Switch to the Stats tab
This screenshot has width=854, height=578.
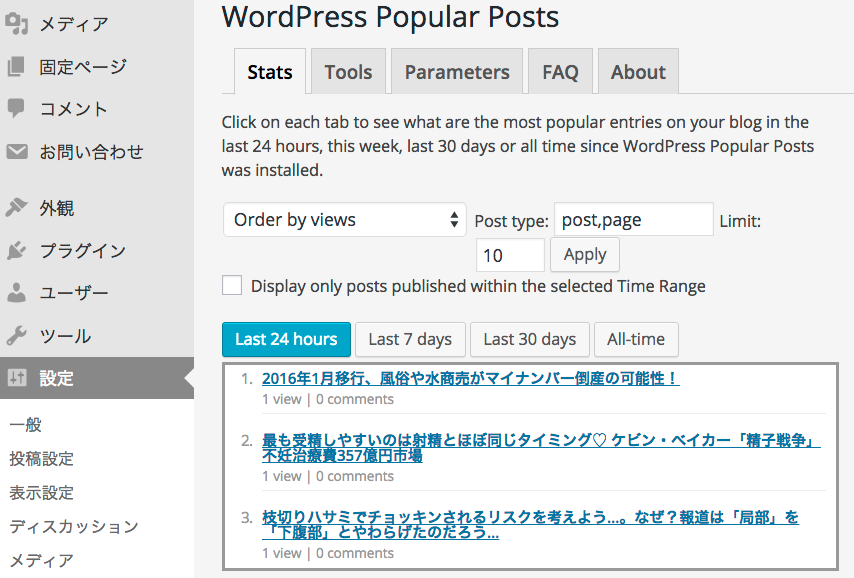click(x=270, y=72)
